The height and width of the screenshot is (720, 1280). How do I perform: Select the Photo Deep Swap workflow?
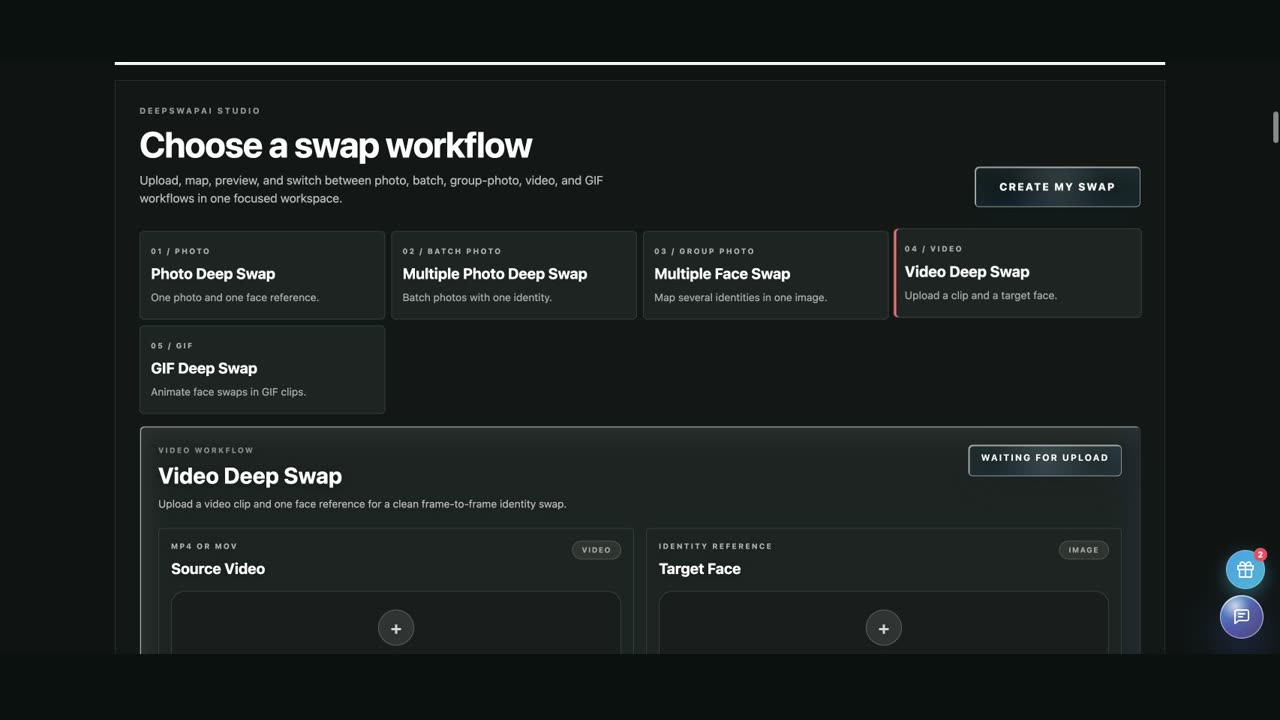(262, 275)
